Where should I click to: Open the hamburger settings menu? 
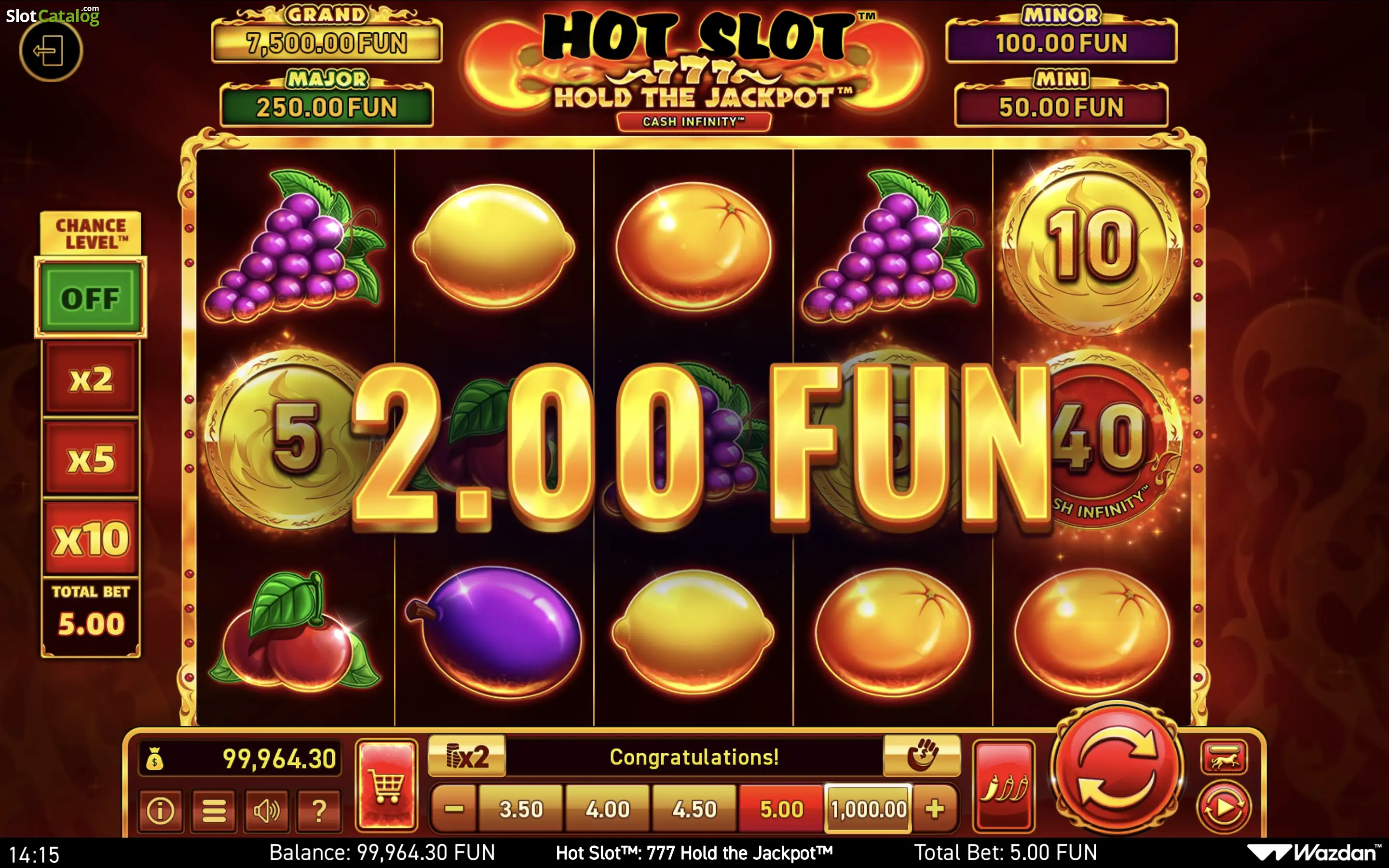click(x=214, y=810)
